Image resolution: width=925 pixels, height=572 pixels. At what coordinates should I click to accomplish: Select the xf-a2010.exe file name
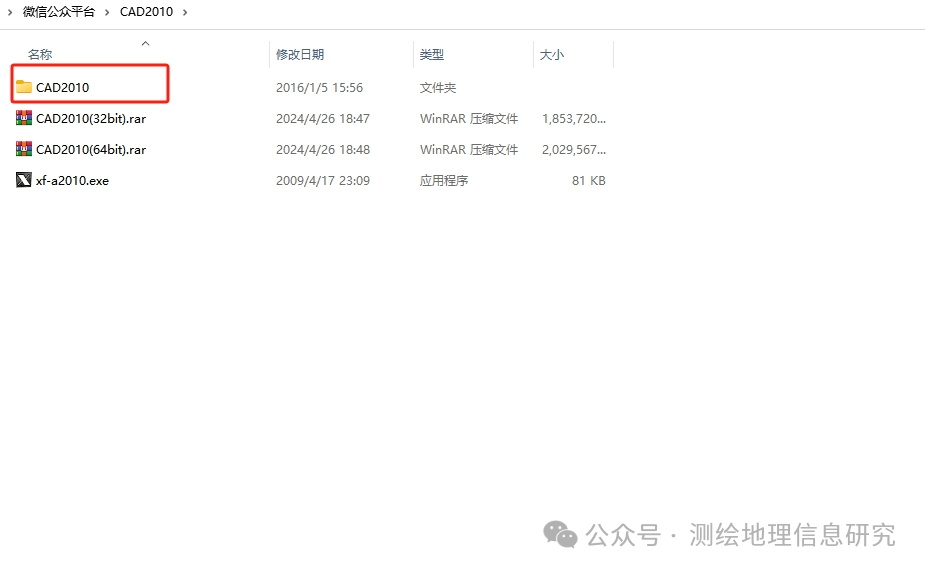tap(73, 180)
